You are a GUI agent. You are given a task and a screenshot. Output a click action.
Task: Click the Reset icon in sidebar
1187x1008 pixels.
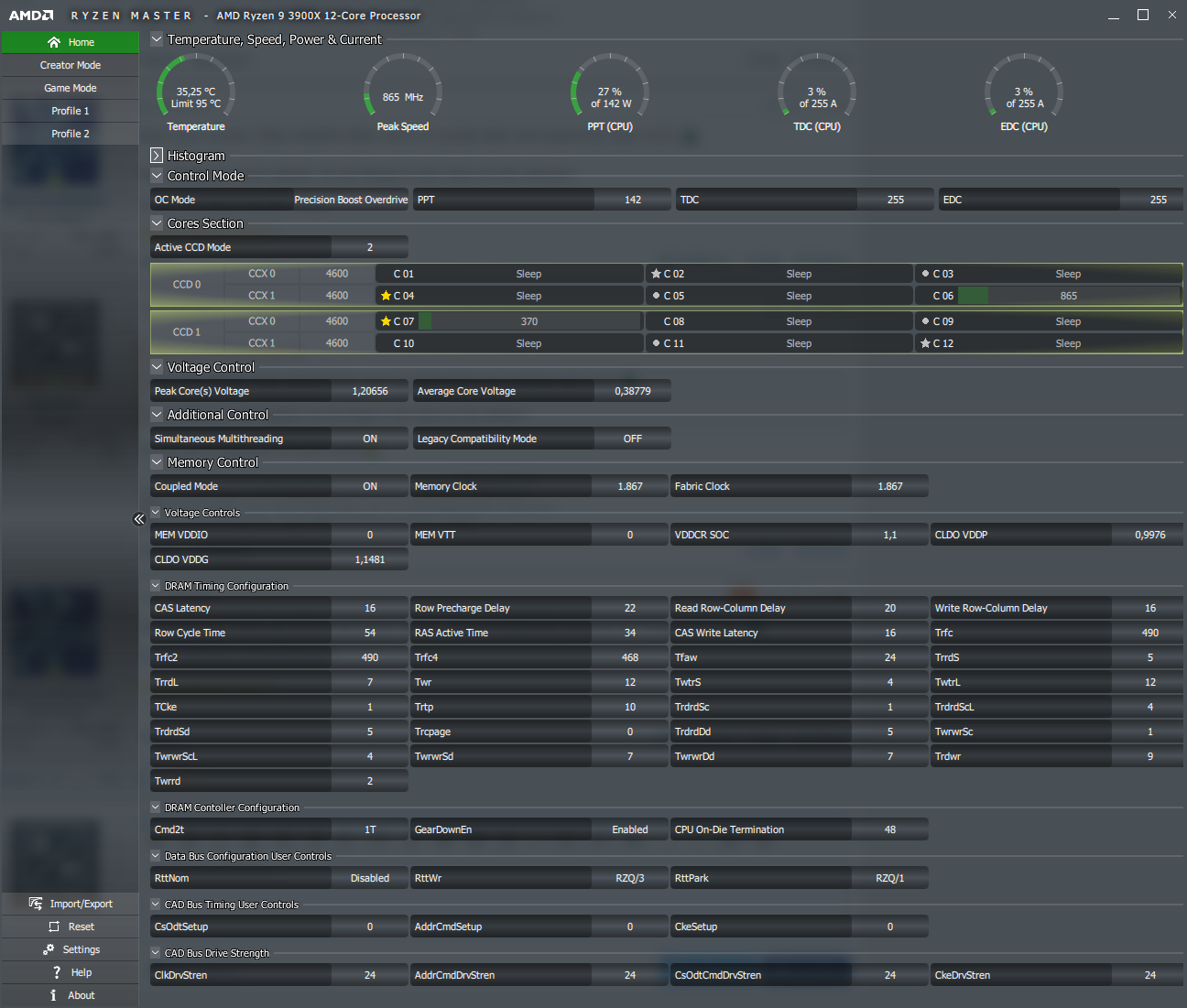pyautogui.click(x=53, y=927)
